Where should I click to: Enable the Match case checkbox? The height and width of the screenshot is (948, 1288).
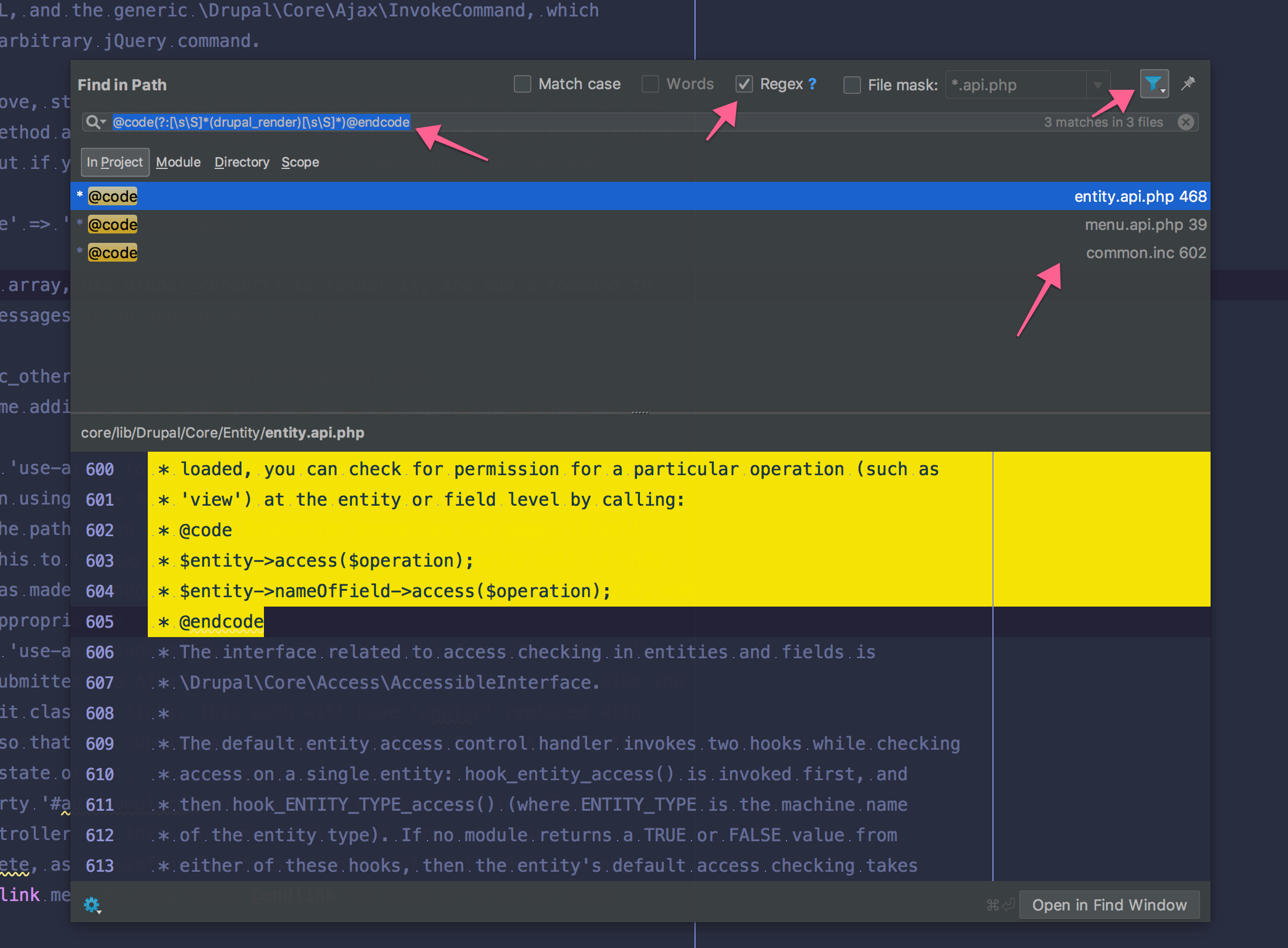[522, 84]
